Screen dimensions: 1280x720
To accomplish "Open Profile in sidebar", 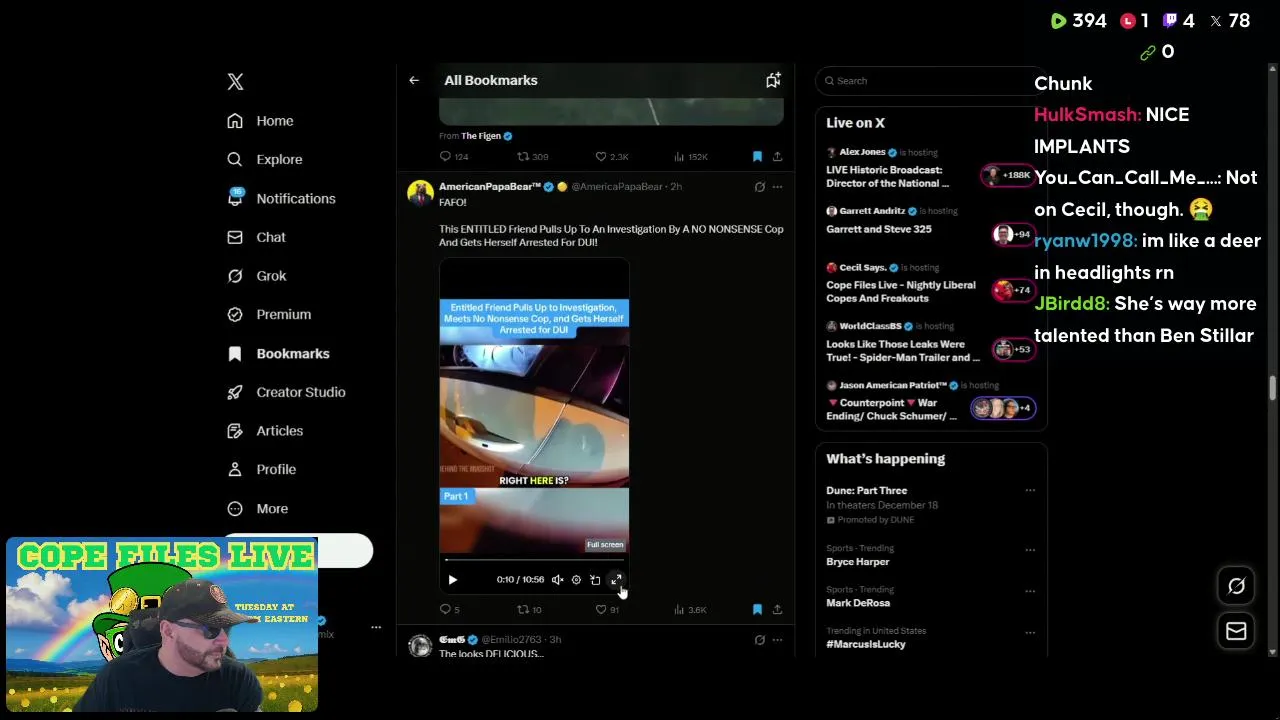I will 261,469.
